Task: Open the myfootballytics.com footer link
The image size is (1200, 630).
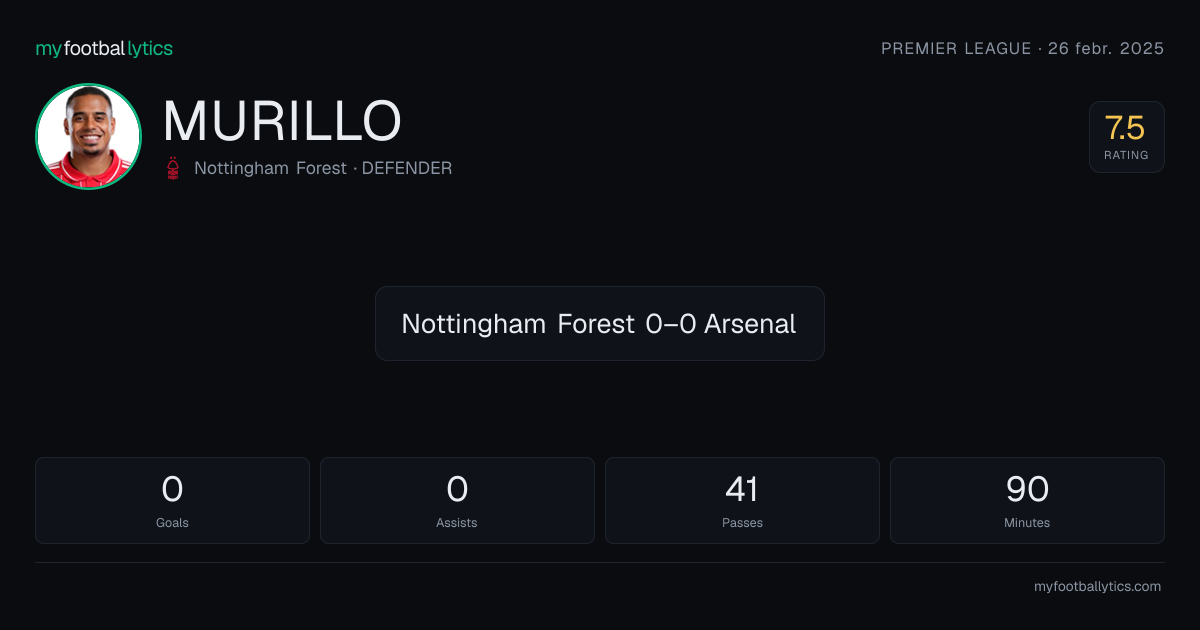Action: pos(1097,587)
